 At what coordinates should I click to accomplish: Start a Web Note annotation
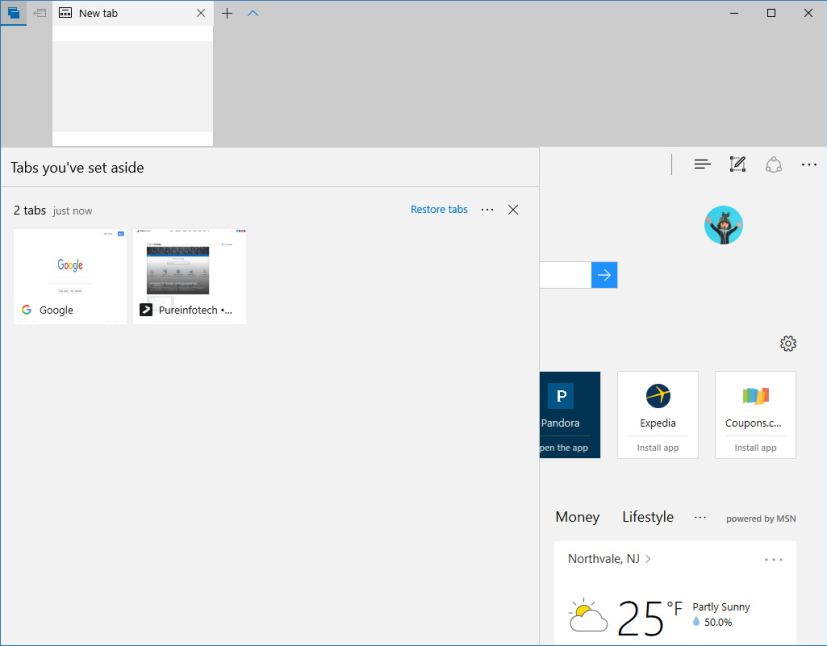(x=737, y=163)
